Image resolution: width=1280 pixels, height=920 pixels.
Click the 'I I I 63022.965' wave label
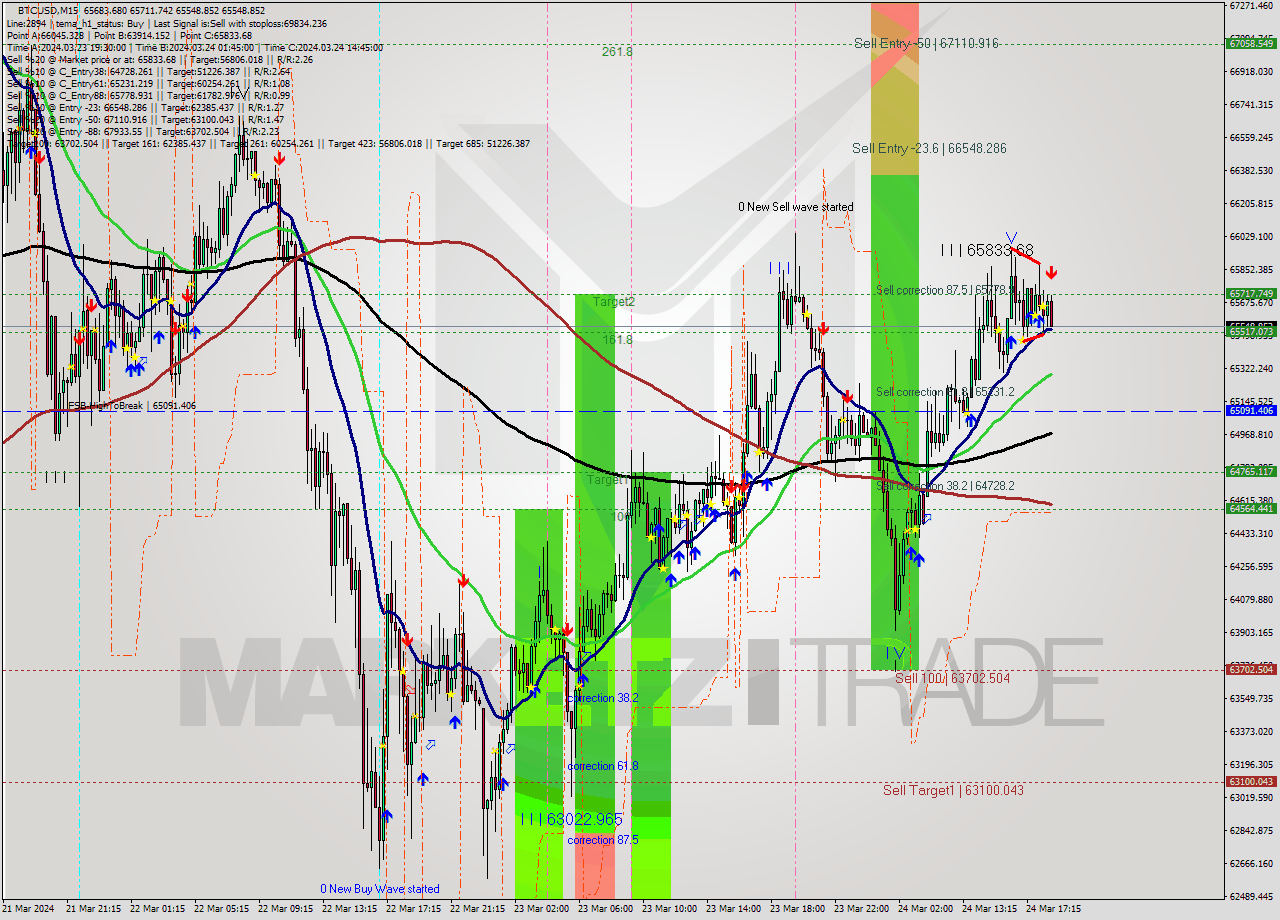pyautogui.click(x=570, y=820)
